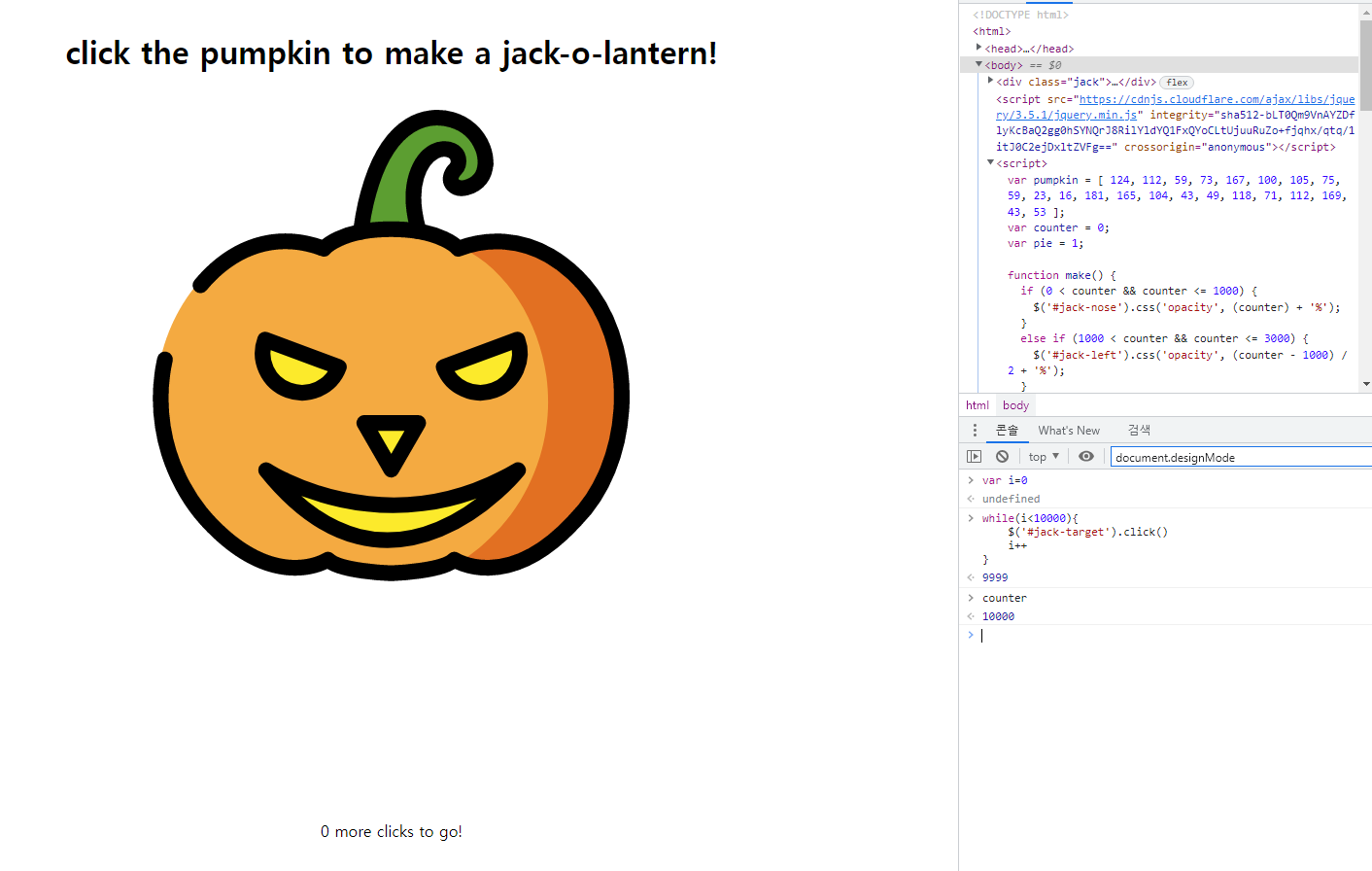The image size is (1372, 871).
Task: Switch to the 콘솔 drawer tab
Action: tap(1007, 431)
